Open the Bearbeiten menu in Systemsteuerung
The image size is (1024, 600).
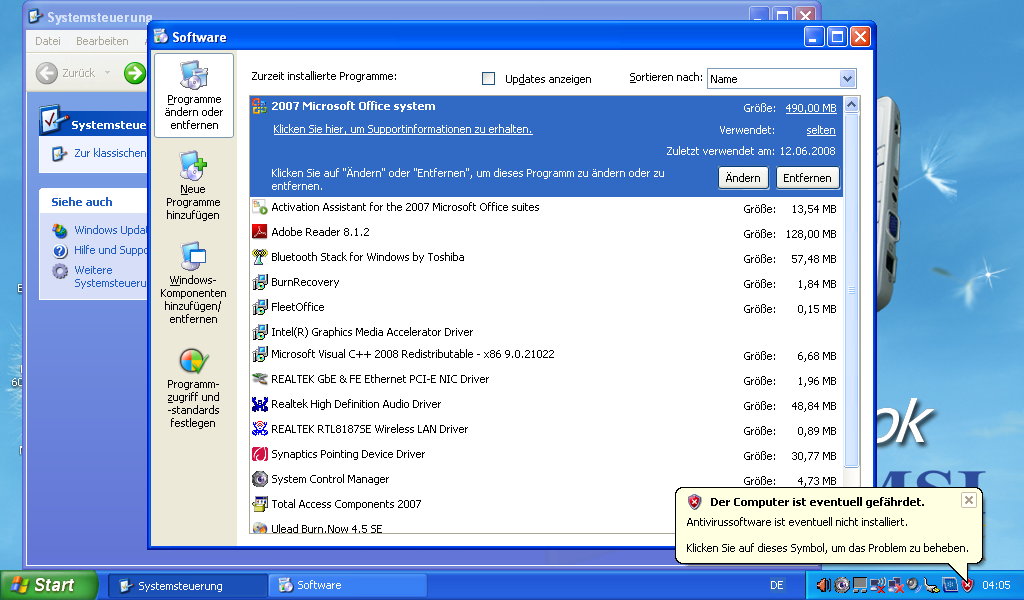click(x=102, y=41)
